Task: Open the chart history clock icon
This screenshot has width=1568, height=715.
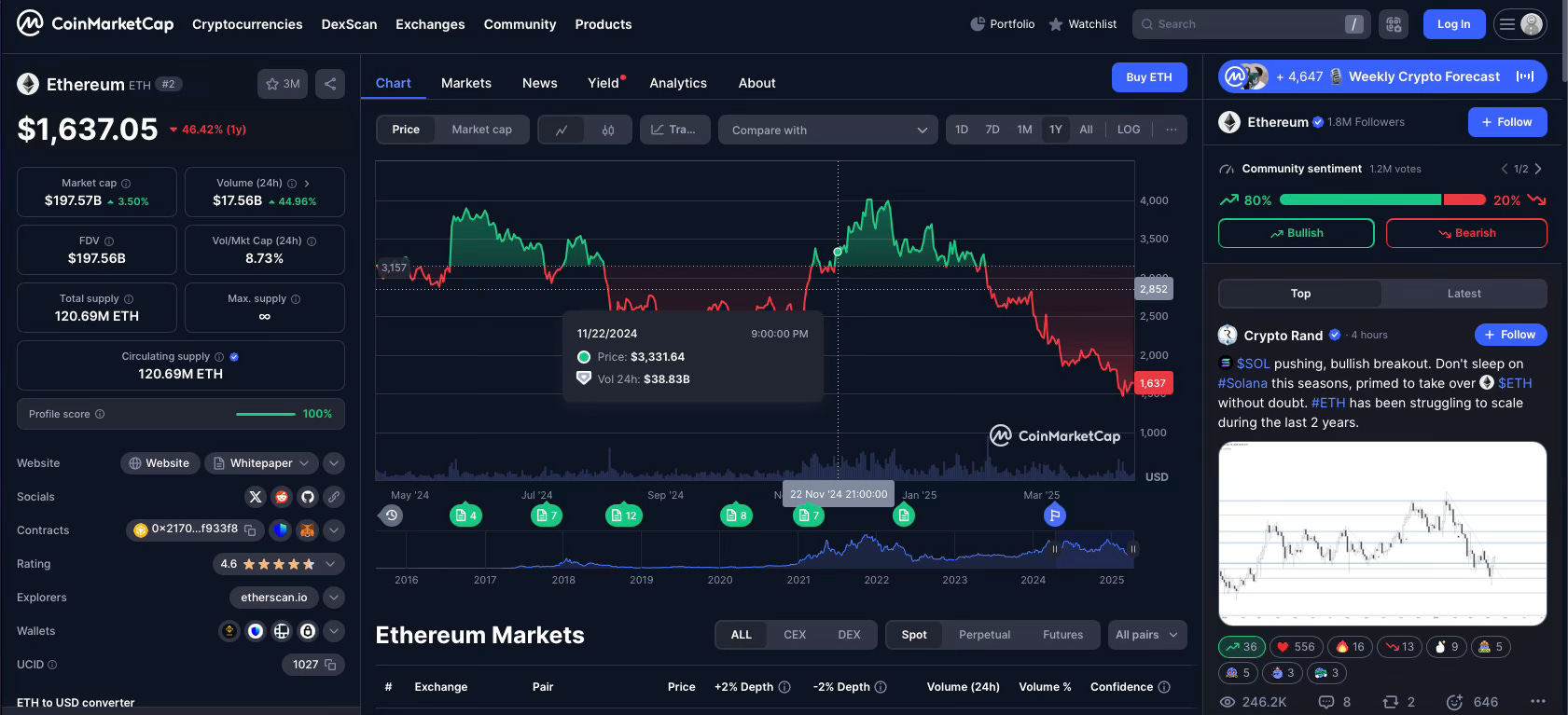Action: coord(392,515)
